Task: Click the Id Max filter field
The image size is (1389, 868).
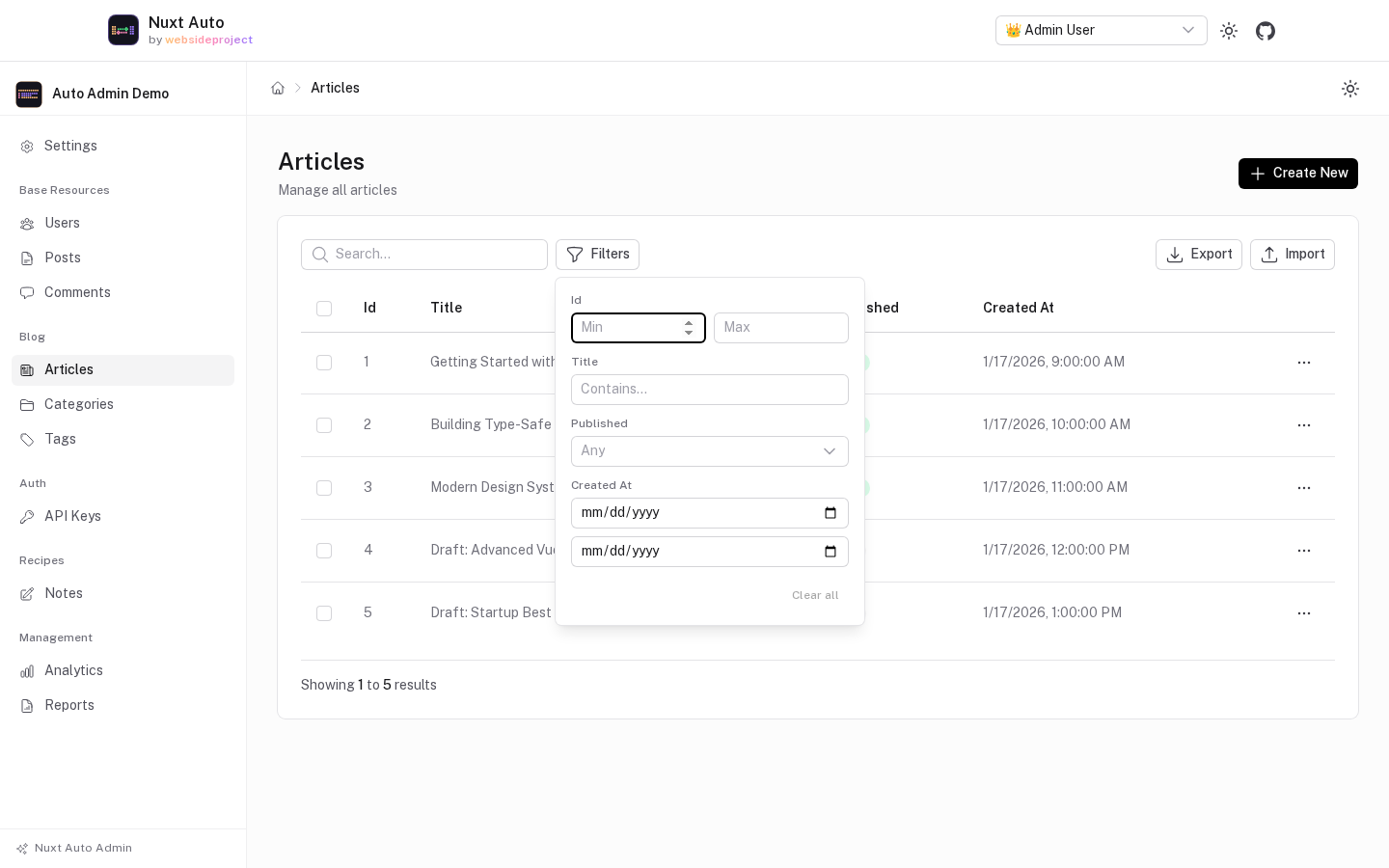Action: click(781, 328)
